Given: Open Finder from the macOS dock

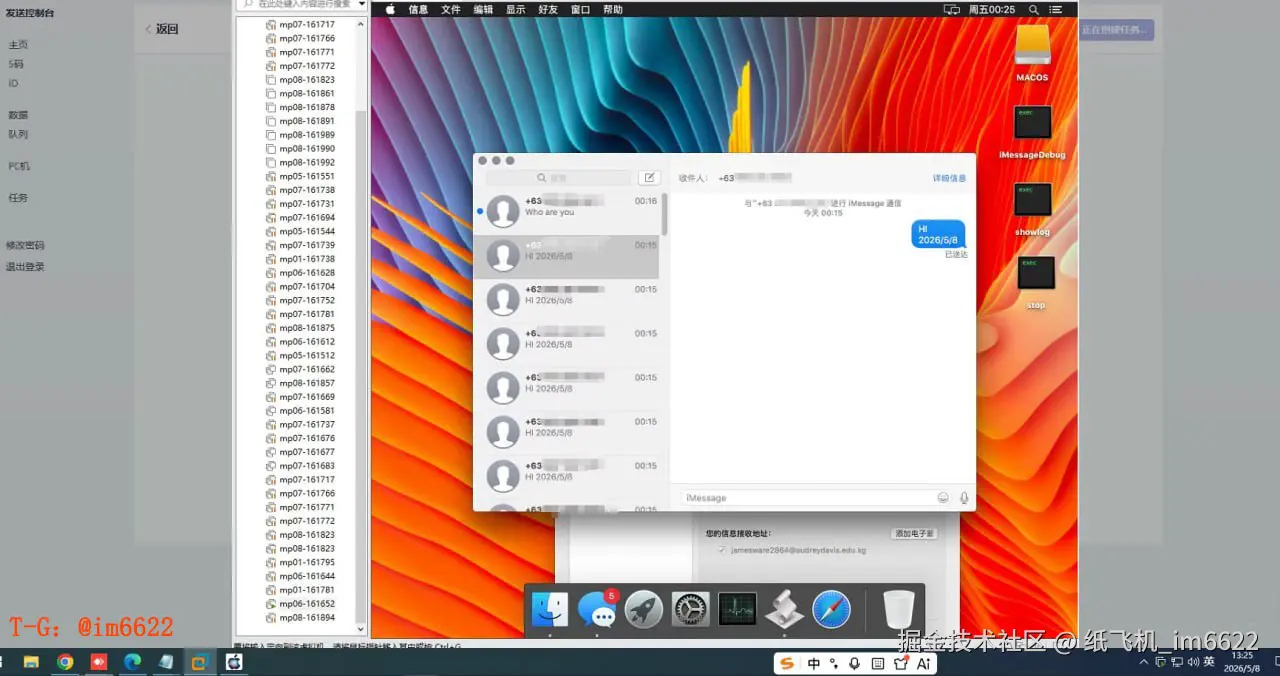Looking at the screenshot, I should (550, 609).
